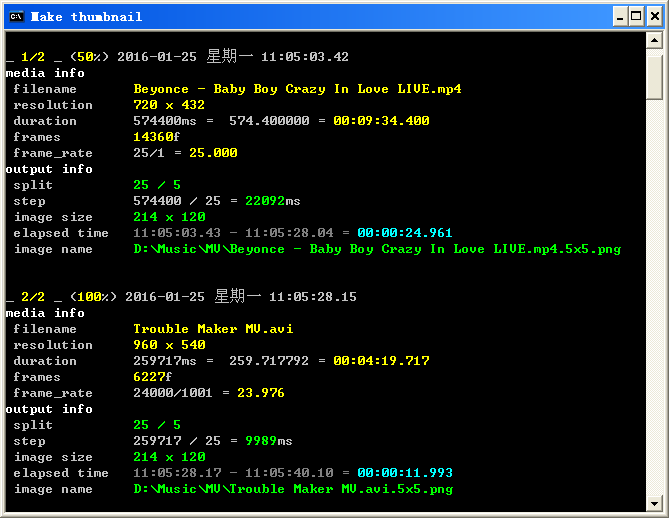Click the 1/2 progress counter
Viewport: 669px width, 518px height.
click(33, 57)
